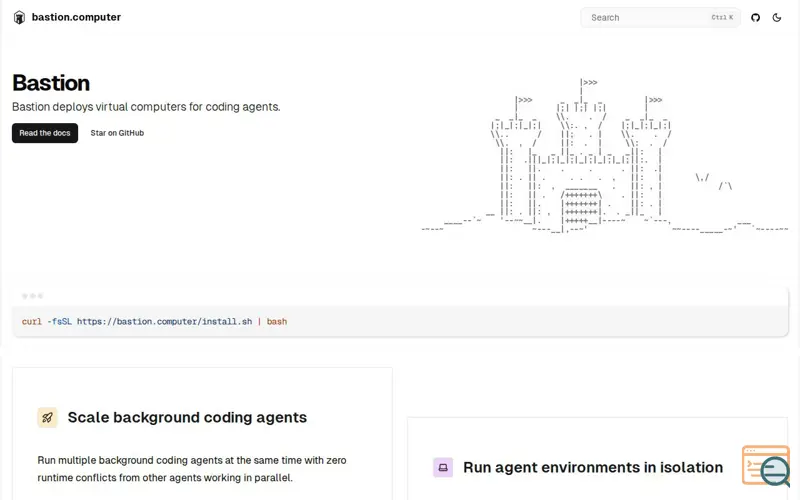Select the Scale background coding agents heading
This screenshot has width=800, height=500.
click(187, 417)
